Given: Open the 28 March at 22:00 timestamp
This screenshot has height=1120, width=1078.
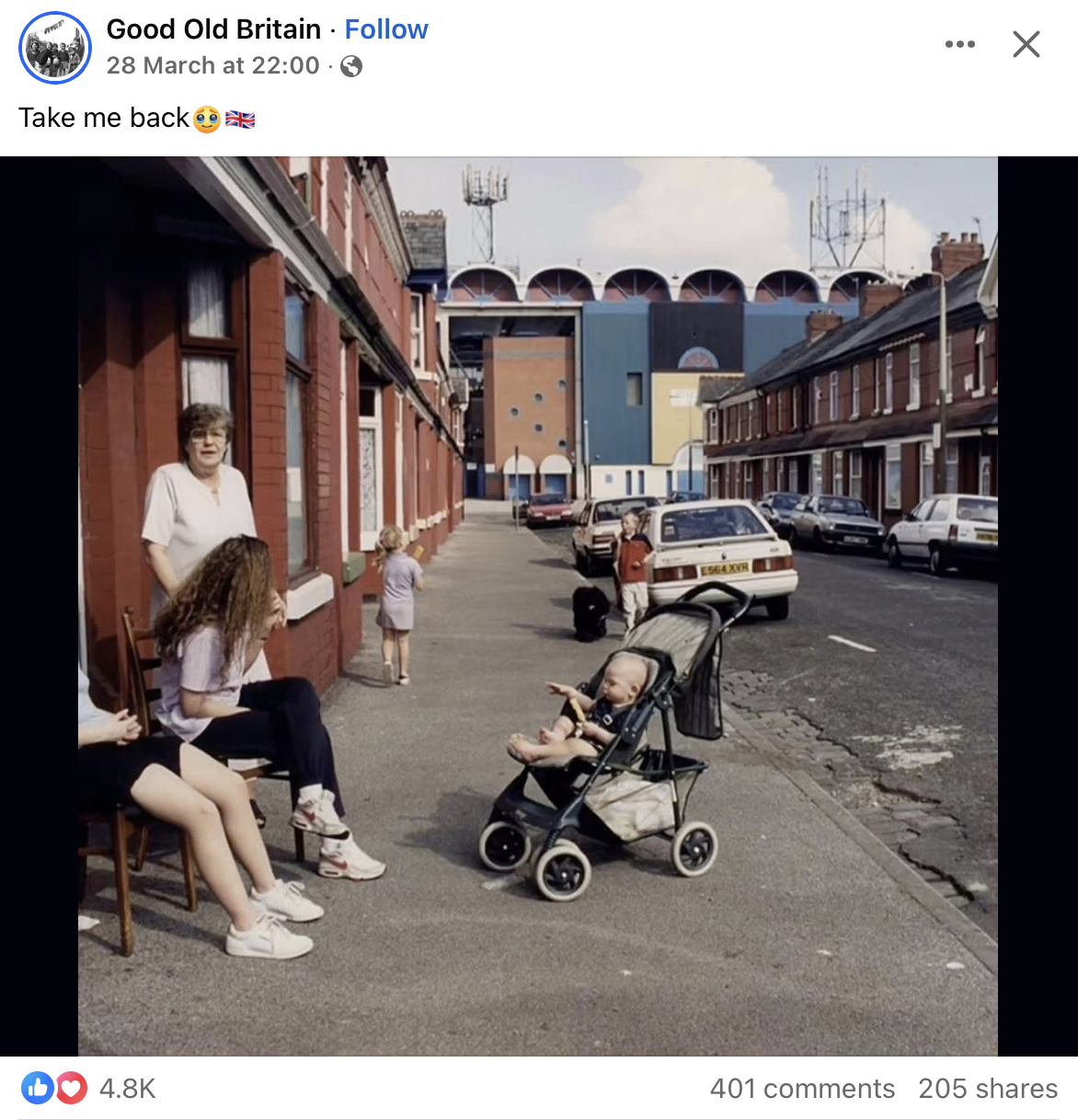Looking at the screenshot, I should [212, 65].
